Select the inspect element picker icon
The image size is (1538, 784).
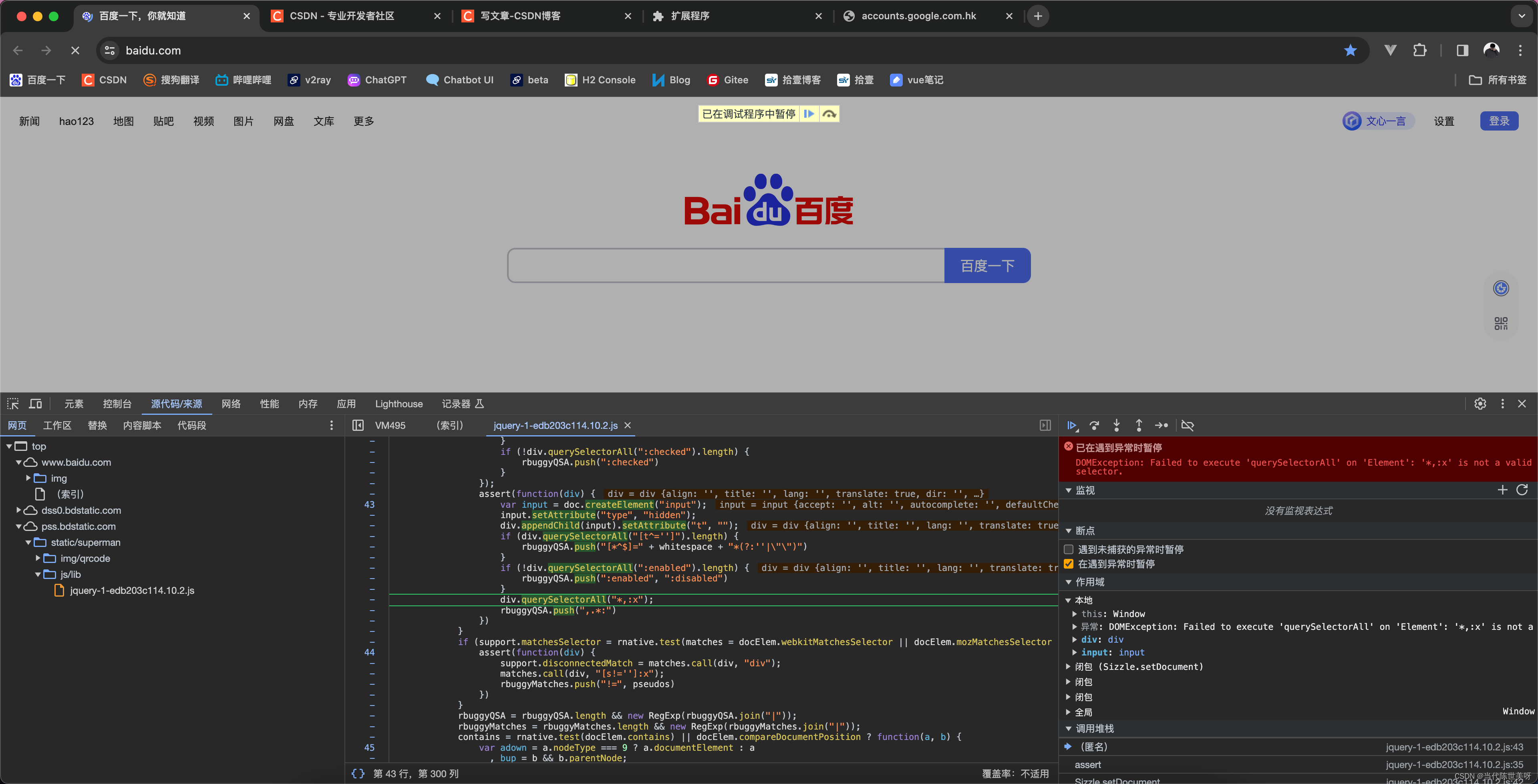coord(13,404)
